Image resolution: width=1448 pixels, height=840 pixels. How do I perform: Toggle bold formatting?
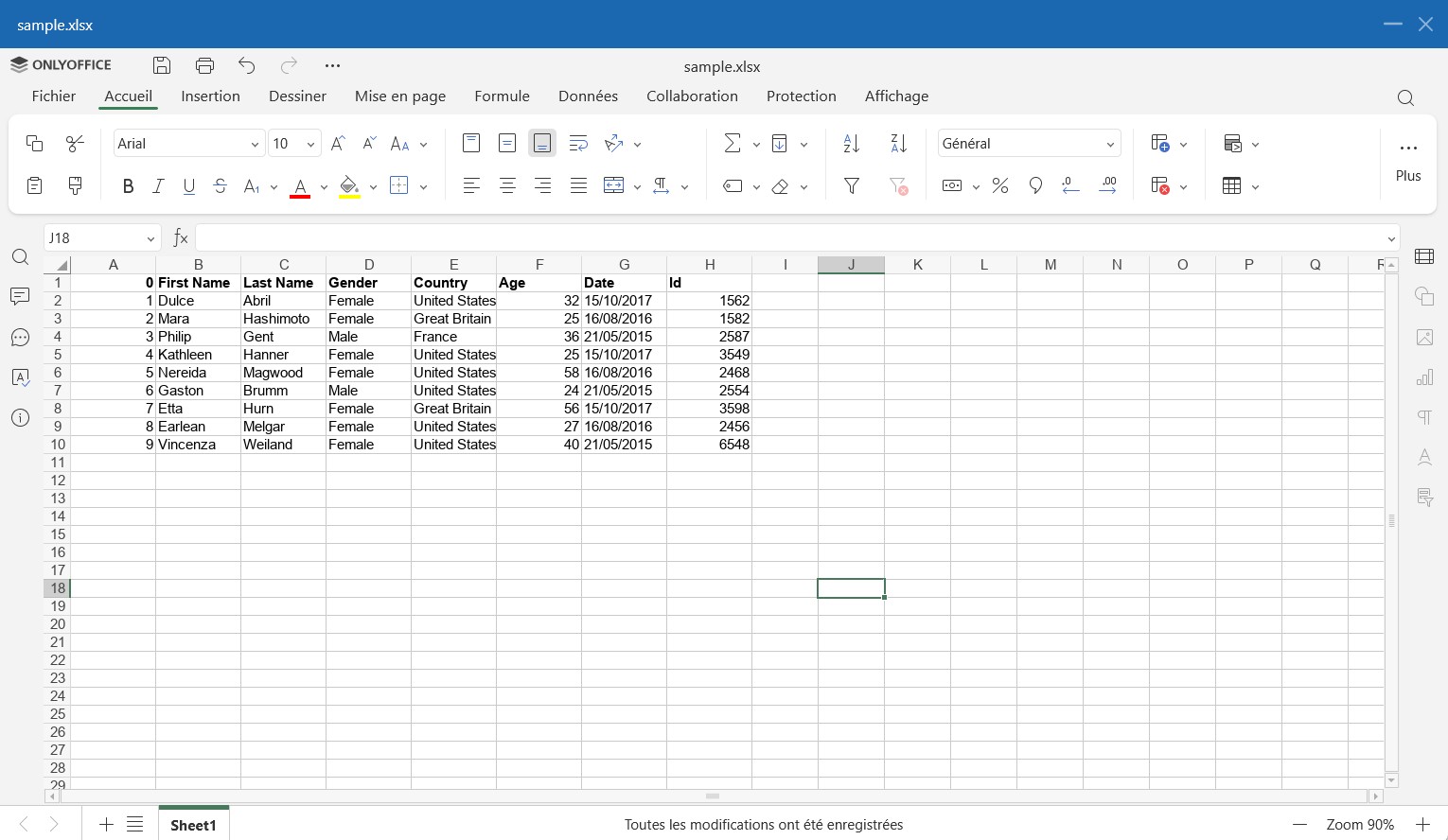(128, 186)
